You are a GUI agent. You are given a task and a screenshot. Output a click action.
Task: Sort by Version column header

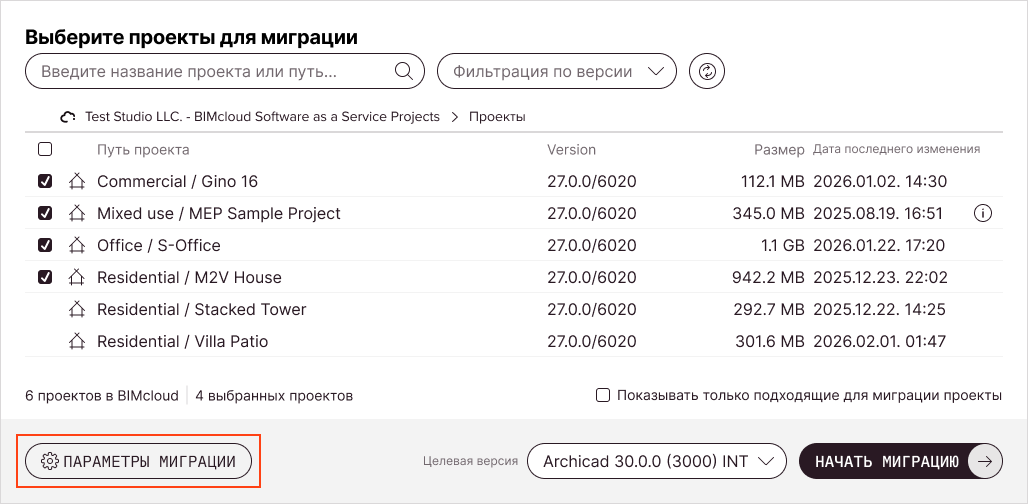572,149
